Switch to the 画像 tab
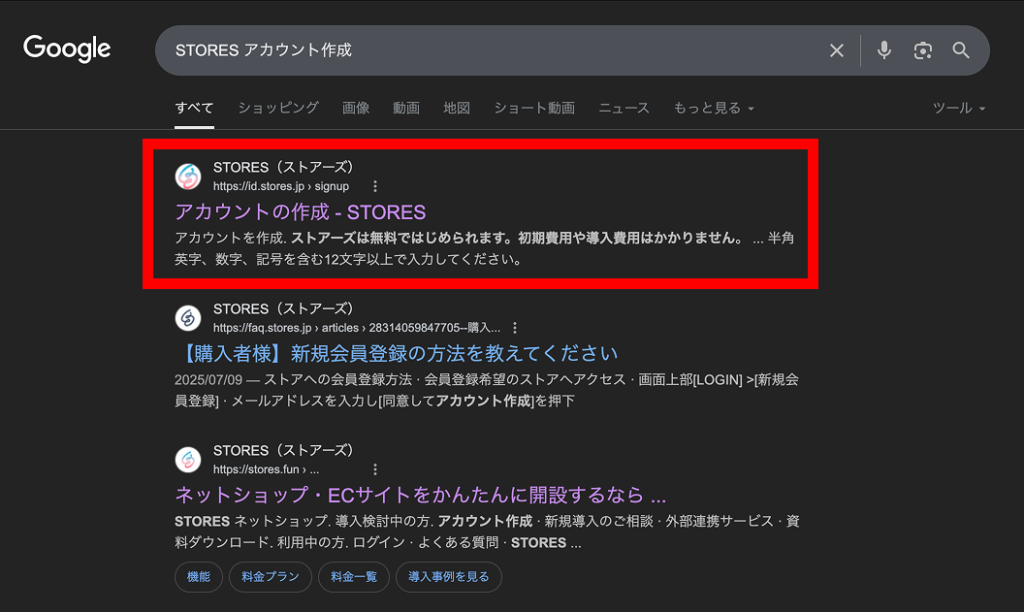The image size is (1024, 612). pyautogui.click(x=356, y=108)
